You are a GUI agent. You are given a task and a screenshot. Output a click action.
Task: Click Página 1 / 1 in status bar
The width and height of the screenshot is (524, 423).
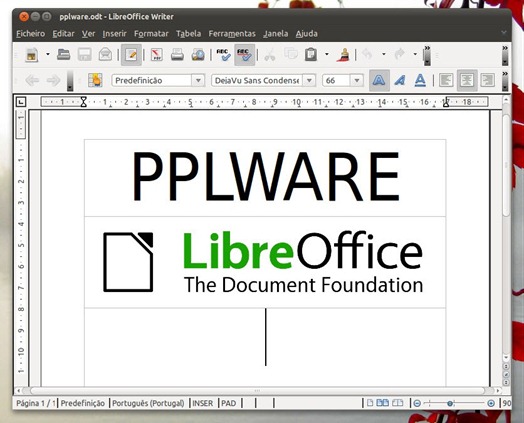36,403
